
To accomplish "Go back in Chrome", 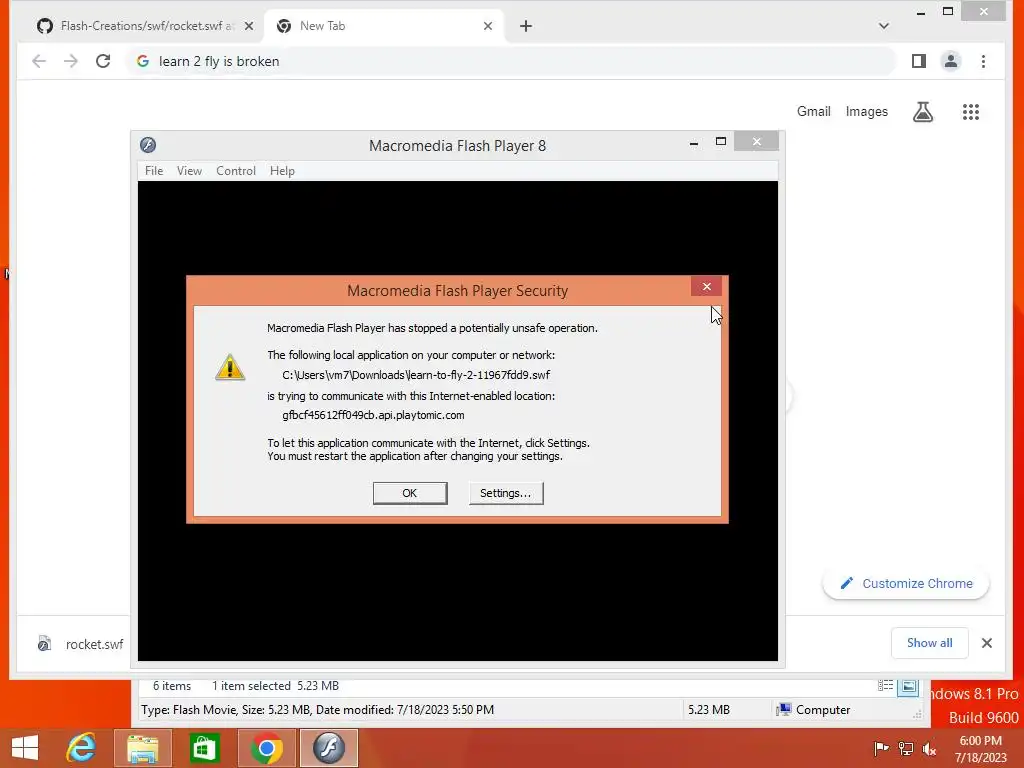I will tap(39, 61).
